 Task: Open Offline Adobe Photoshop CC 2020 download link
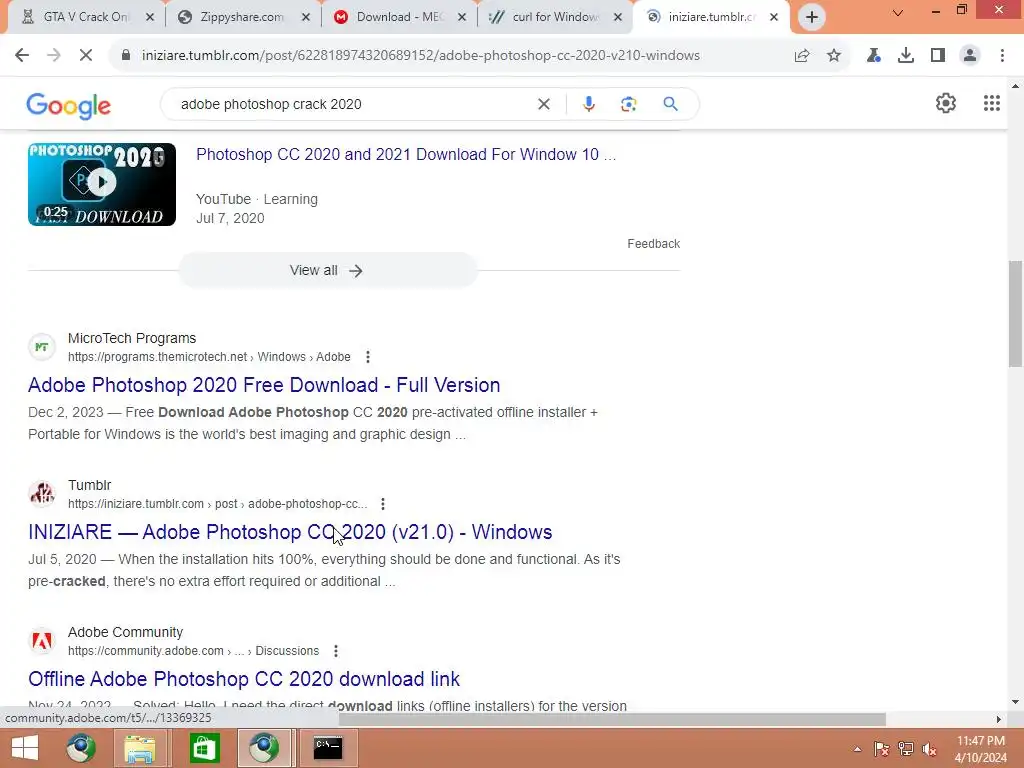[244, 679]
